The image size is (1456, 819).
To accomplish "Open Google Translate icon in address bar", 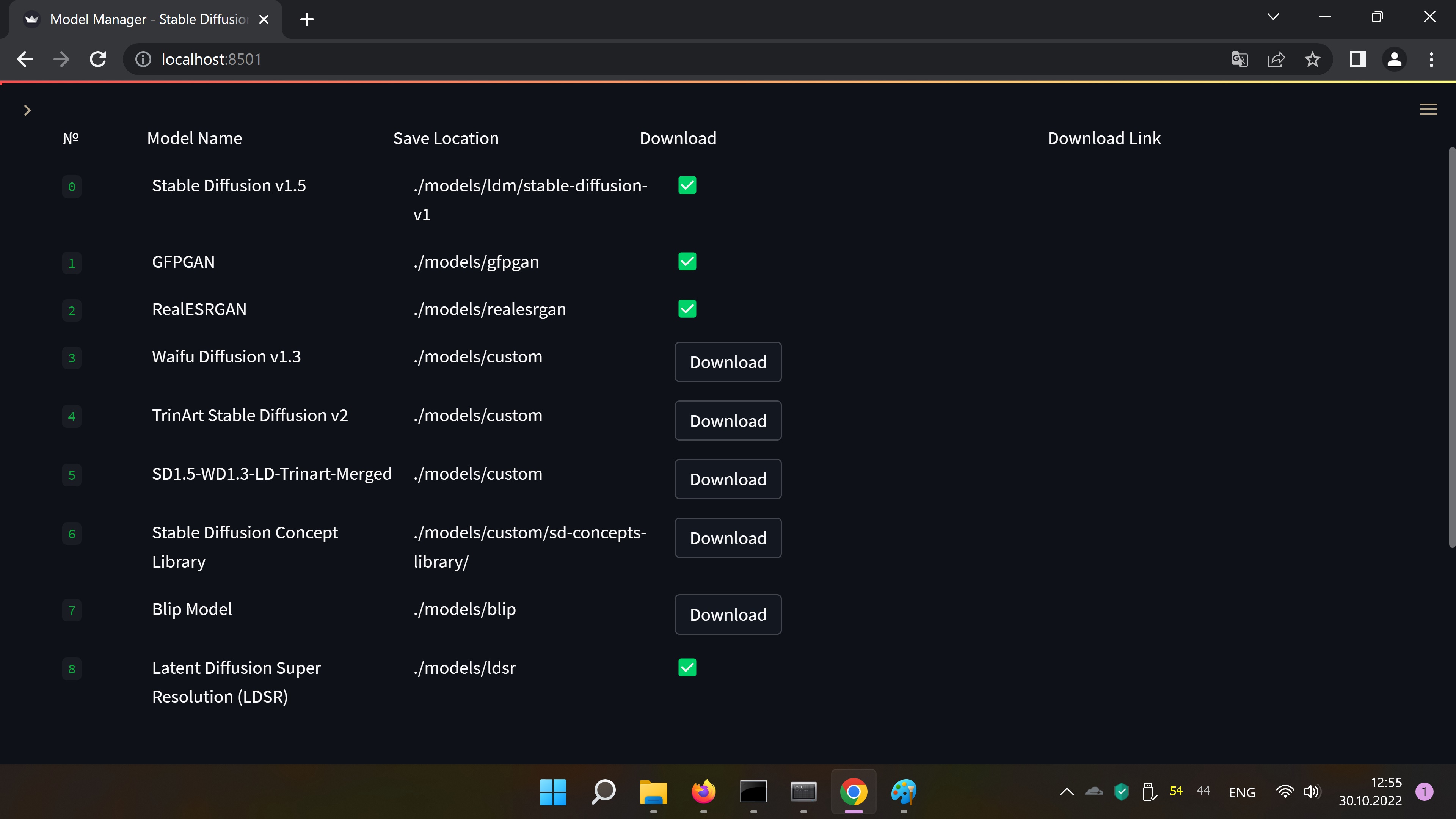I will tap(1239, 59).
